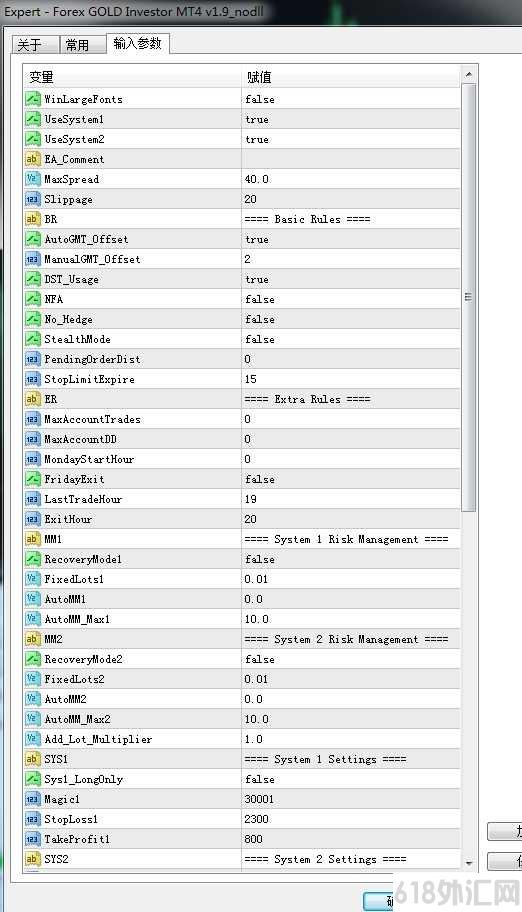Viewport: 522px width, 912px height.
Task: Select the string icon next to EA_Comment
Action: [33, 159]
